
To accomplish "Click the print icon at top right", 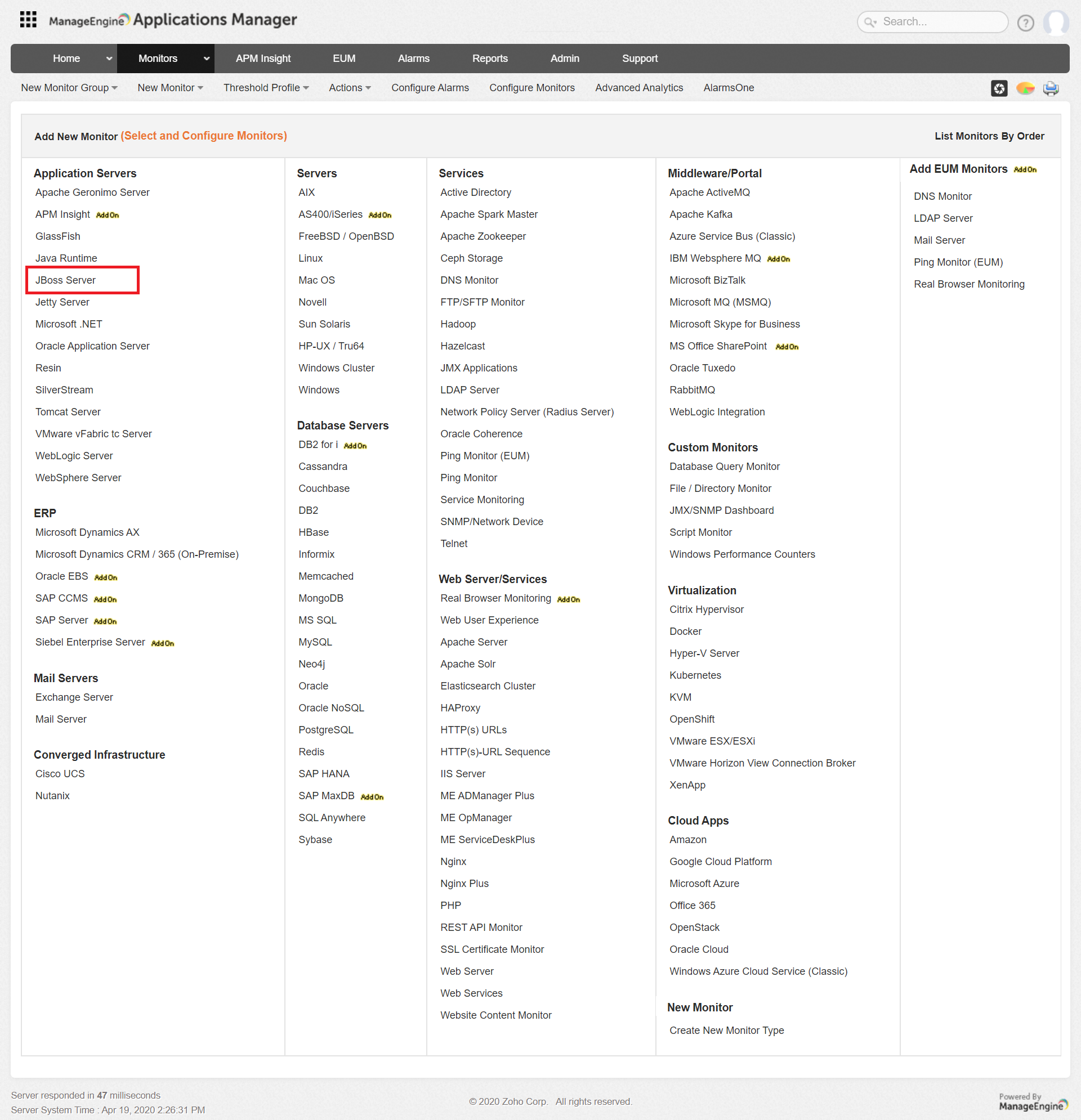I will [1051, 88].
